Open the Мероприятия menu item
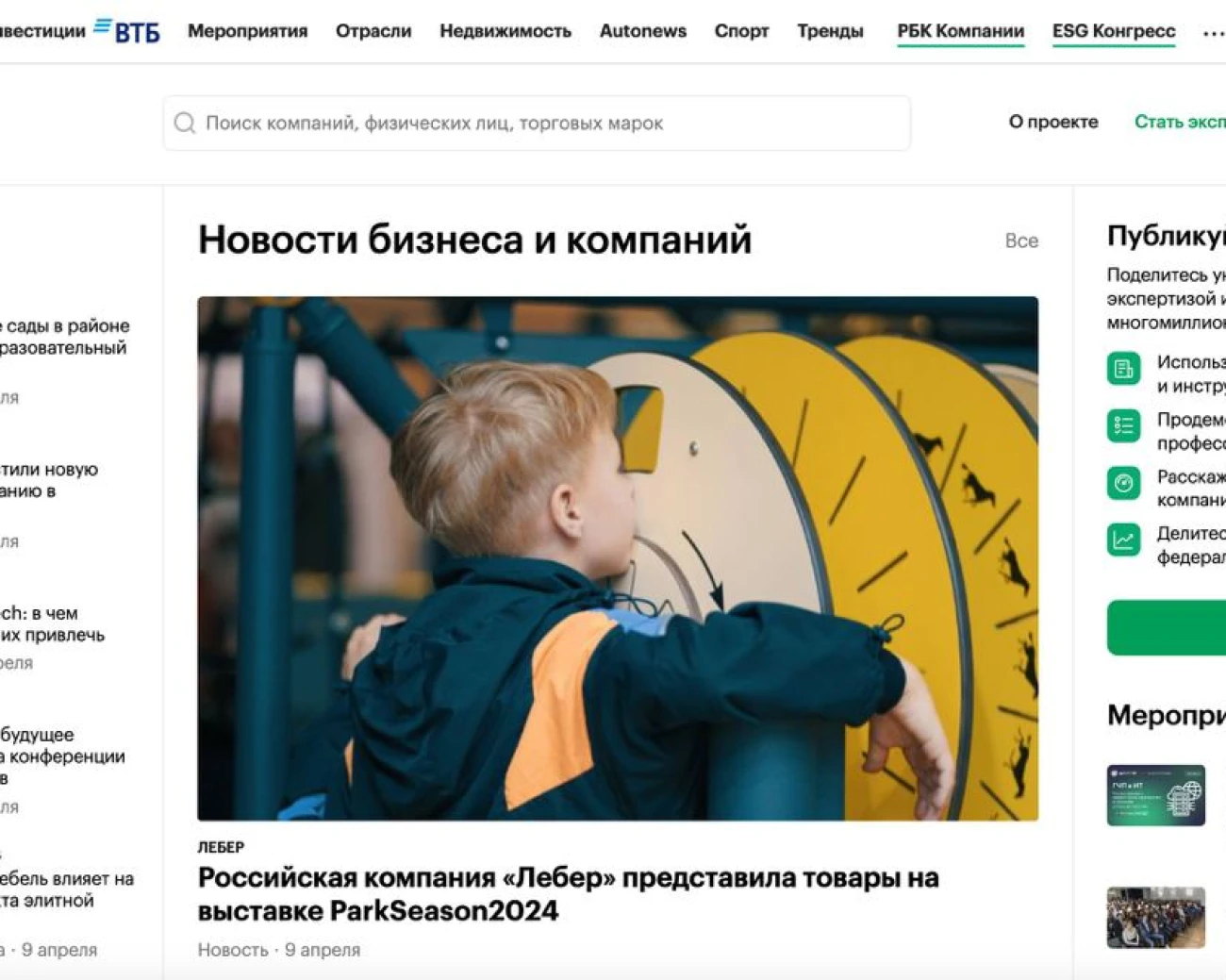Viewport: 1226px width, 980px height. pyautogui.click(x=247, y=31)
